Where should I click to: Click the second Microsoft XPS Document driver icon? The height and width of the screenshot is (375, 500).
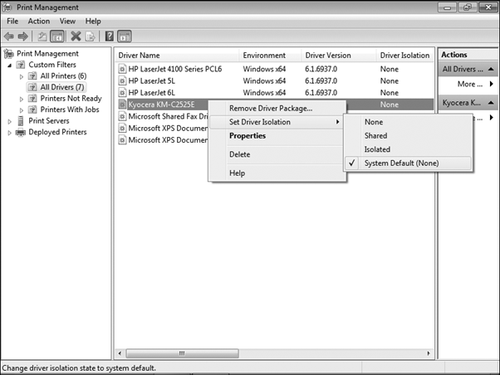(123, 140)
